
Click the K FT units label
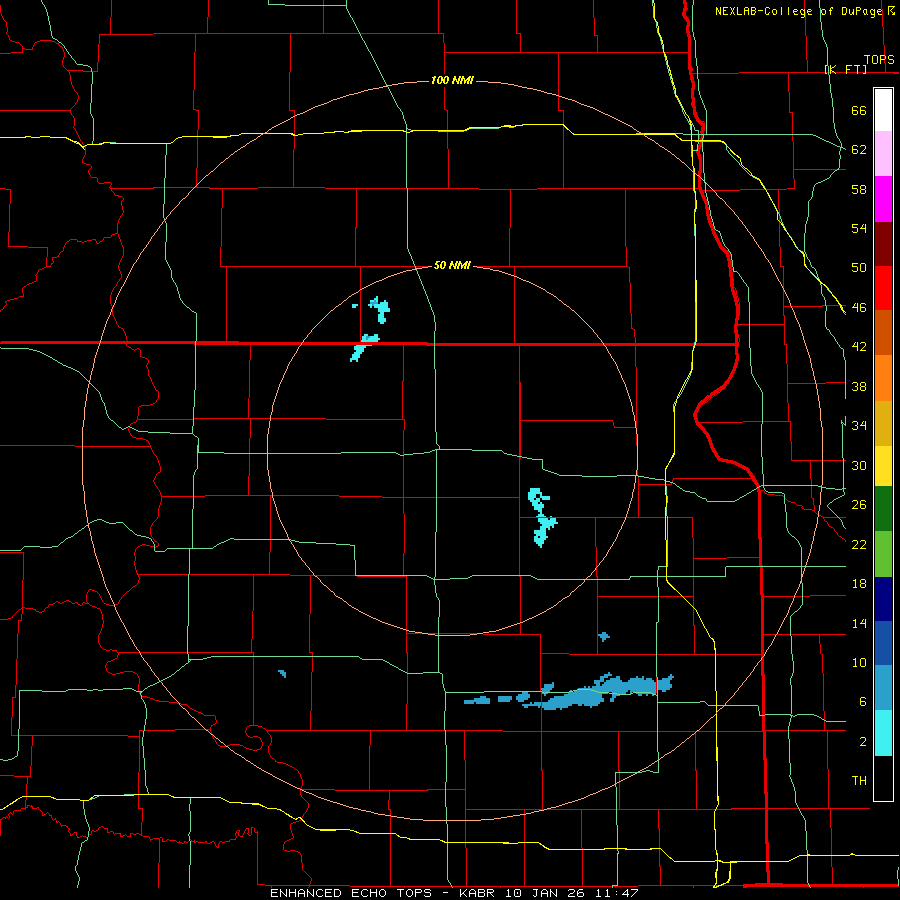[x=845, y=69]
